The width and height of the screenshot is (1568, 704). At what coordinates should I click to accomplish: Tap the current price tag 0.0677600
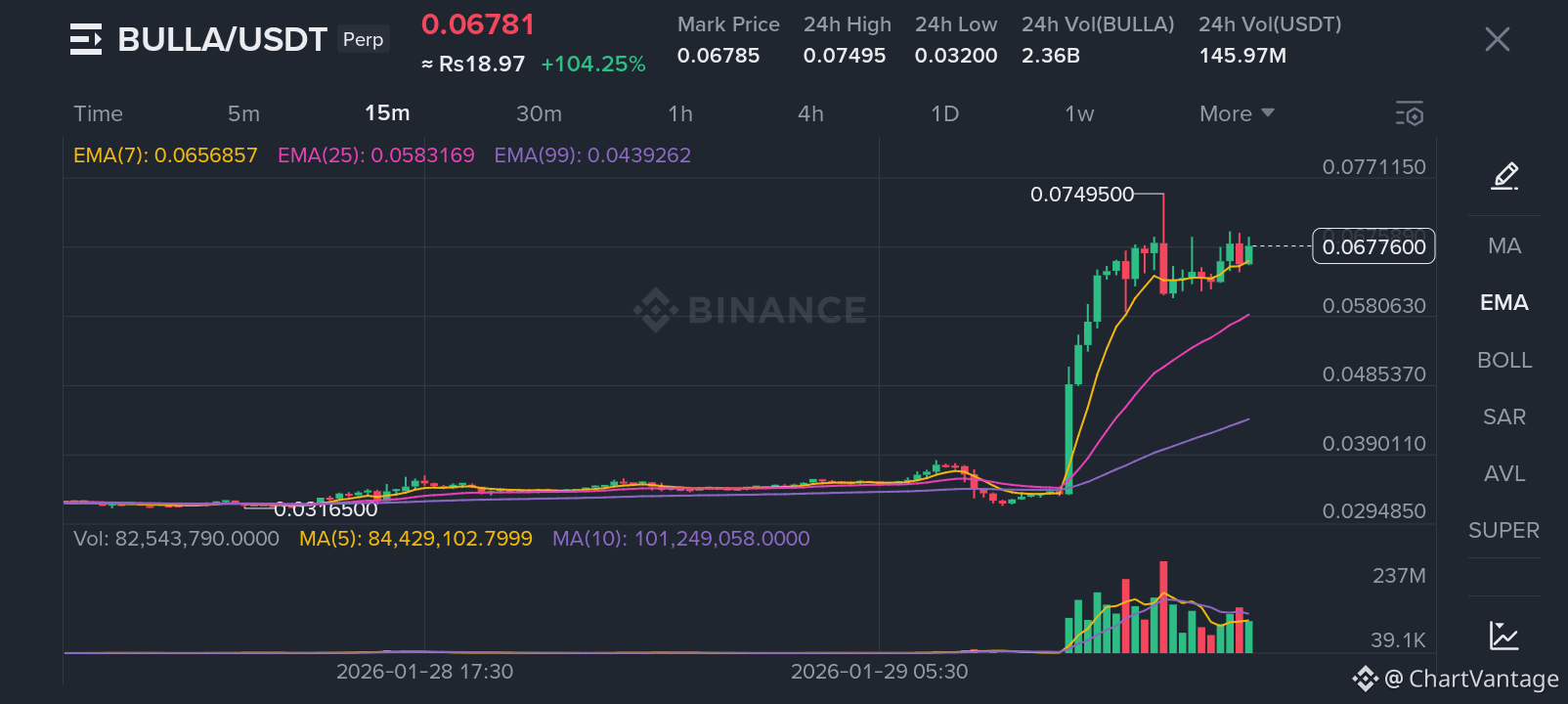1373,246
